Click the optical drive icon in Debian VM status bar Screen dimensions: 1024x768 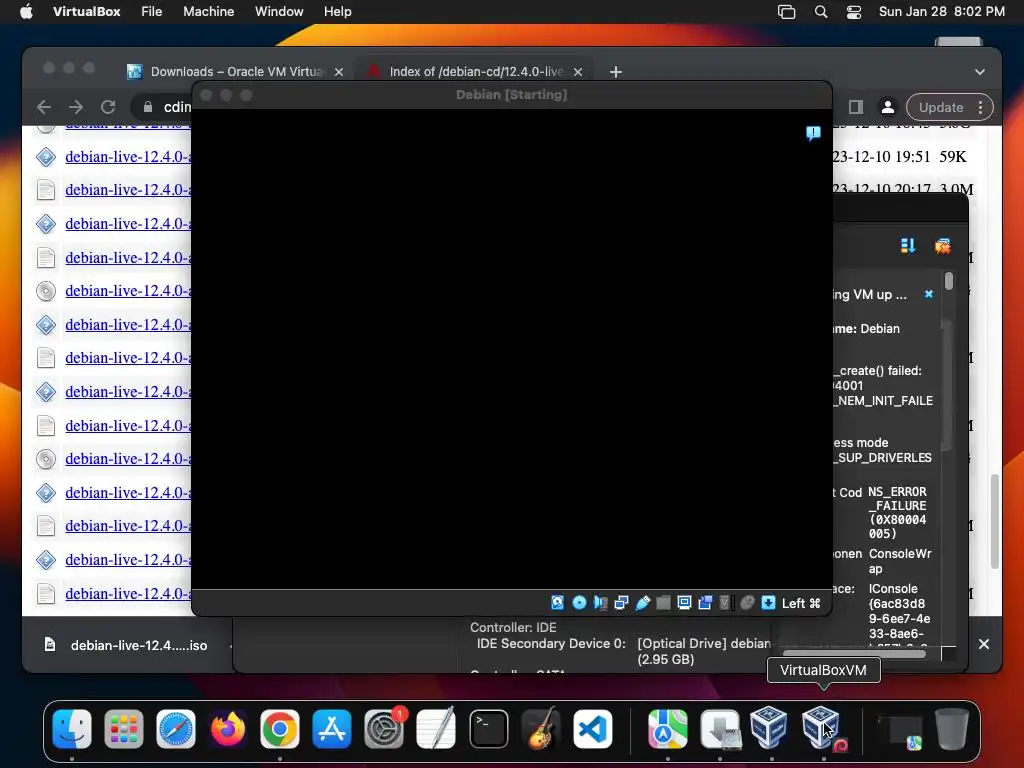(x=579, y=603)
